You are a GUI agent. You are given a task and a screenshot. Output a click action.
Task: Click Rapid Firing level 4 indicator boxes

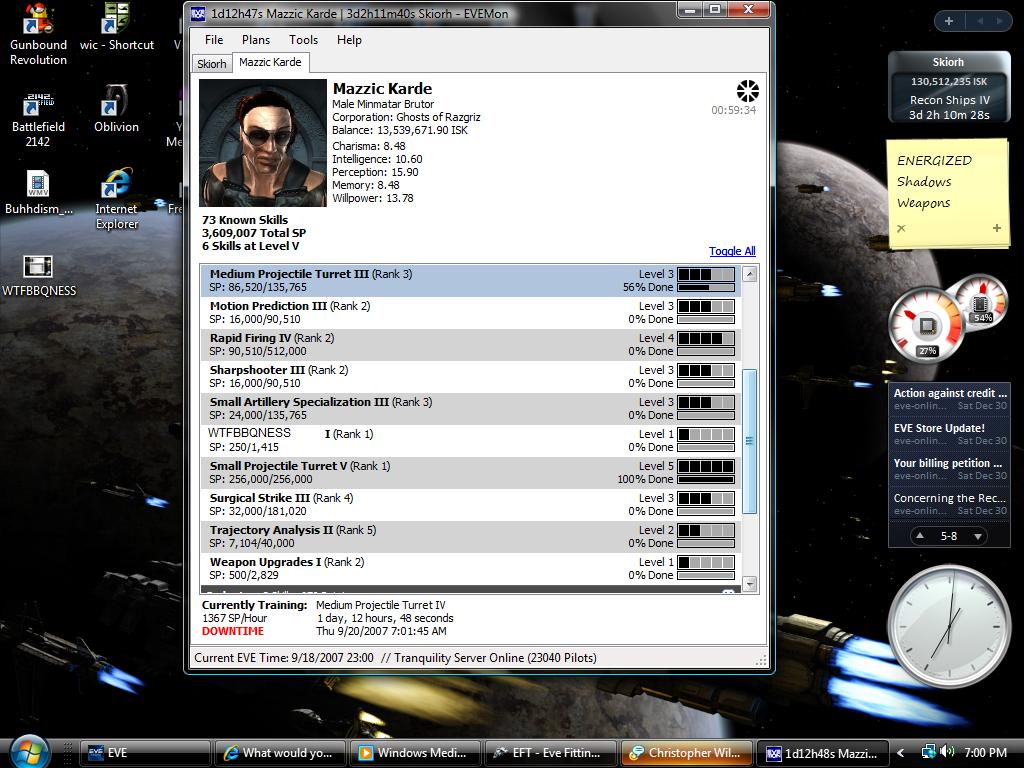[x=706, y=338]
